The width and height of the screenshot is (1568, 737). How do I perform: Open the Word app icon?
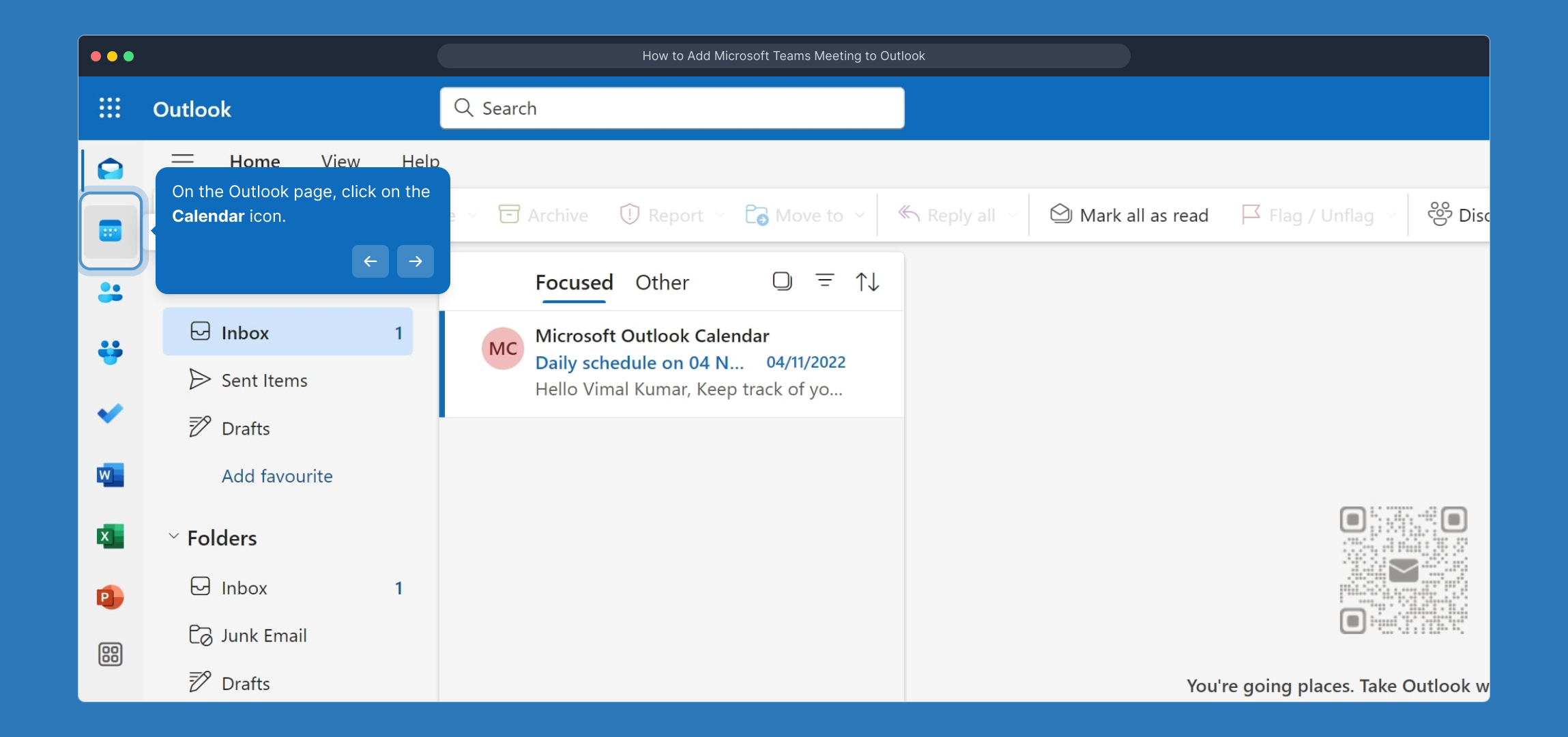(110, 475)
